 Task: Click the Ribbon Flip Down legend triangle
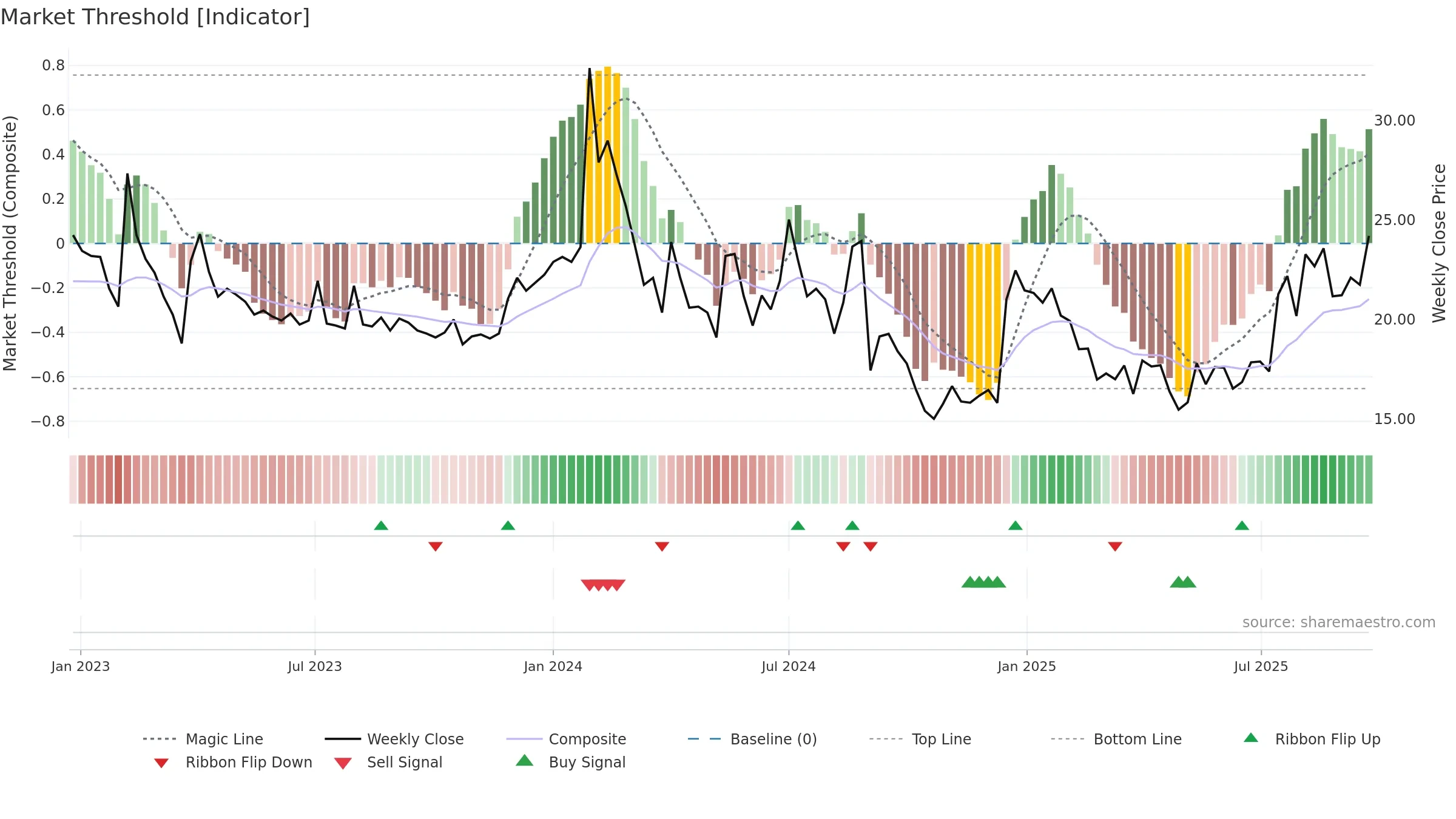click(161, 763)
